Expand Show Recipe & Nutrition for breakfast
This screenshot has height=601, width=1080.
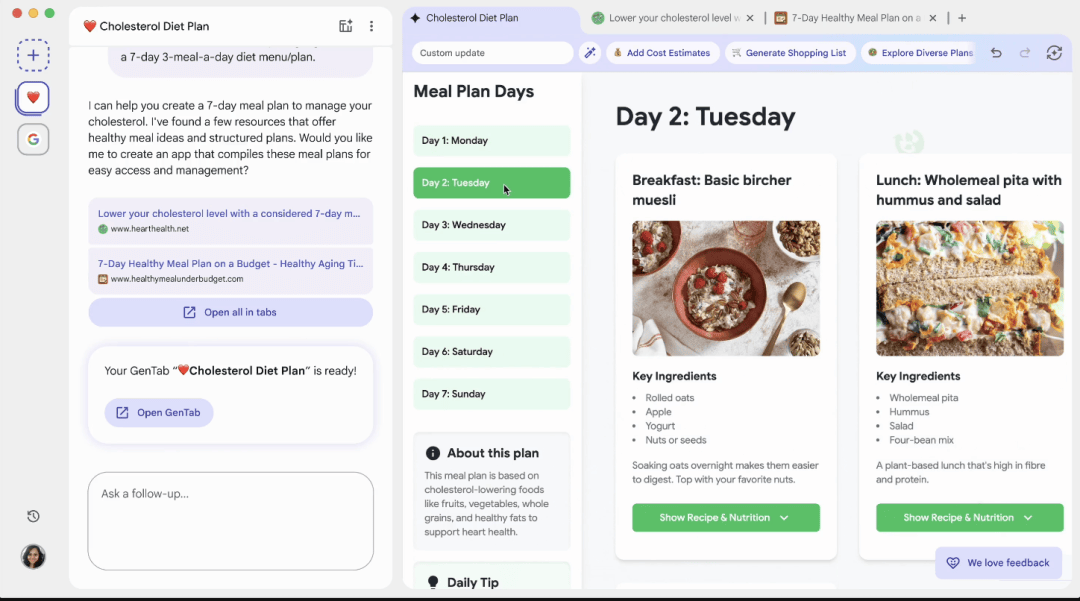[x=725, y=517]
